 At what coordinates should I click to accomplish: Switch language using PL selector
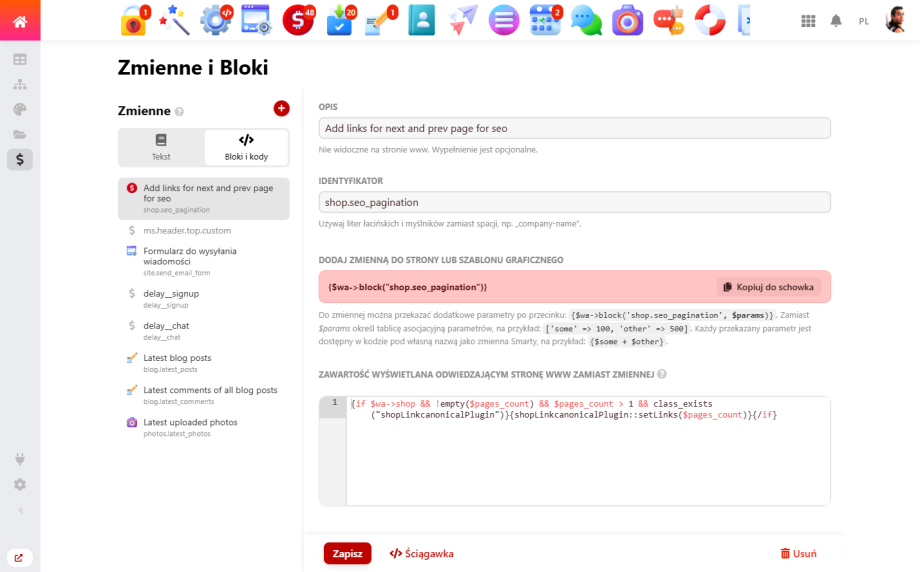pyautogui.click(x=864, y=21)
